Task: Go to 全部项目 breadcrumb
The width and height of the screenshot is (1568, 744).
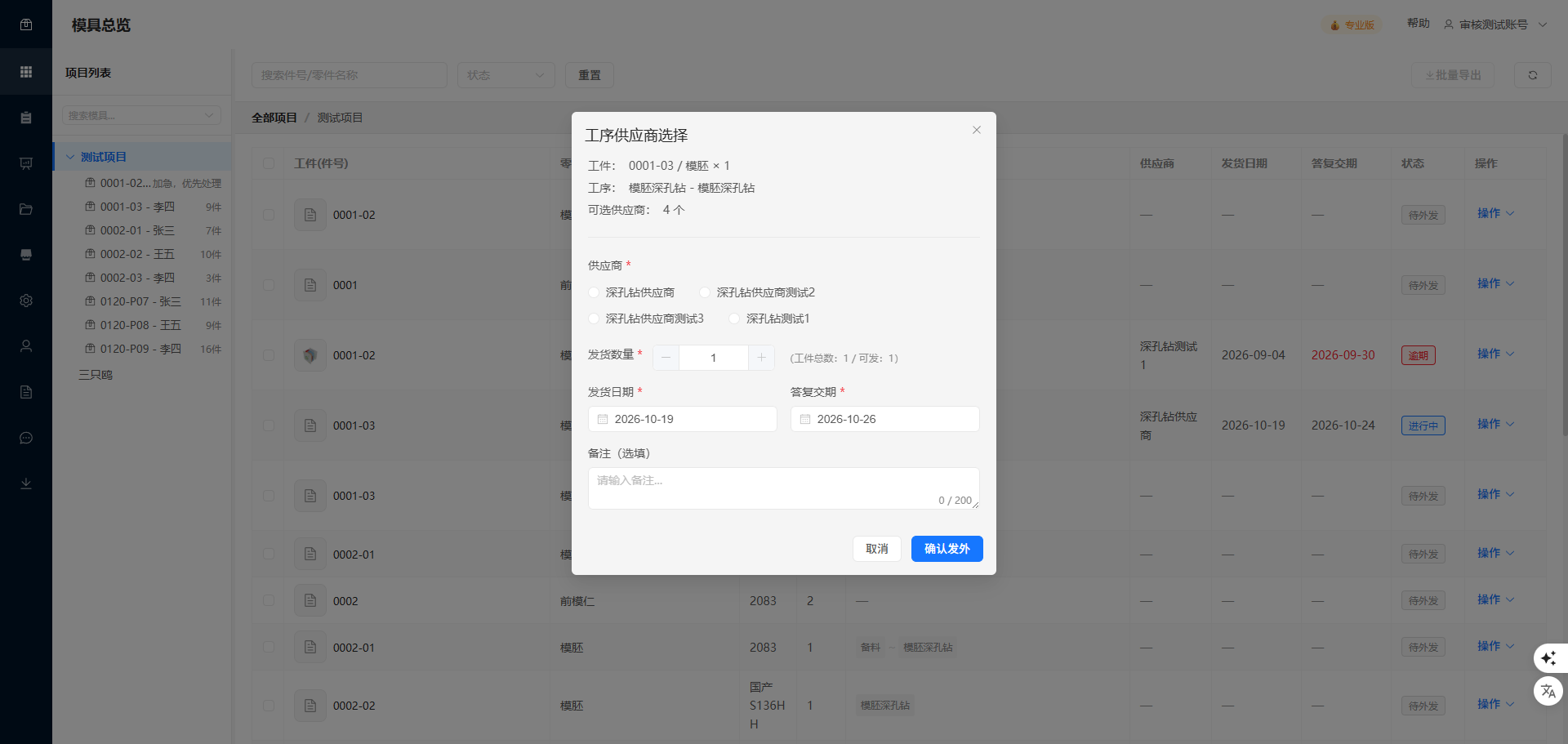Action: coord(274,118)
